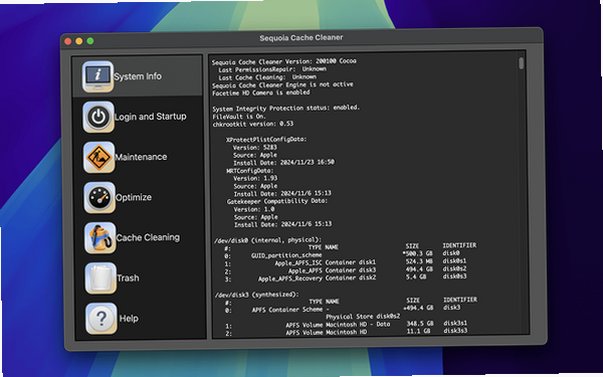603x377 pixels.
Task: Click the 'disk3s3' identifier
Action: point(455,330)
